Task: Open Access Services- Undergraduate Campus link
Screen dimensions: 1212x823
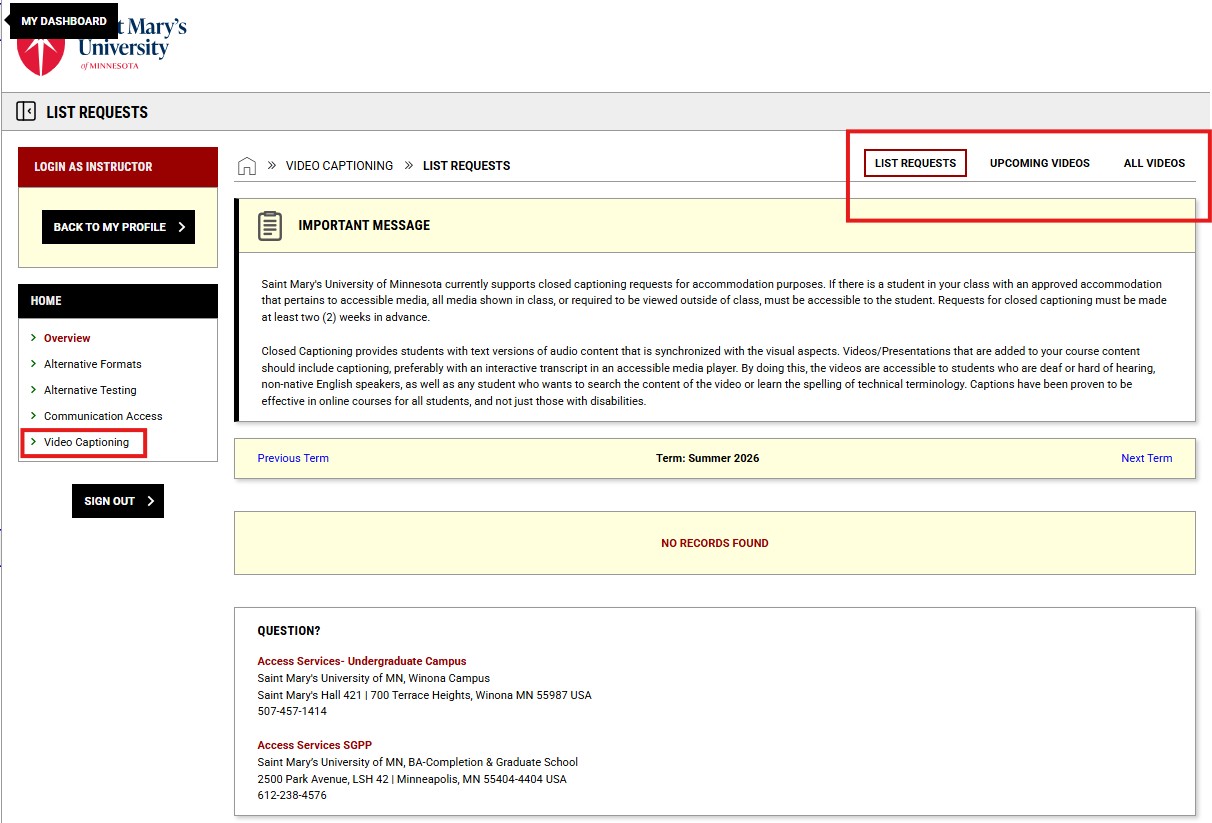Action: point(362,661)
